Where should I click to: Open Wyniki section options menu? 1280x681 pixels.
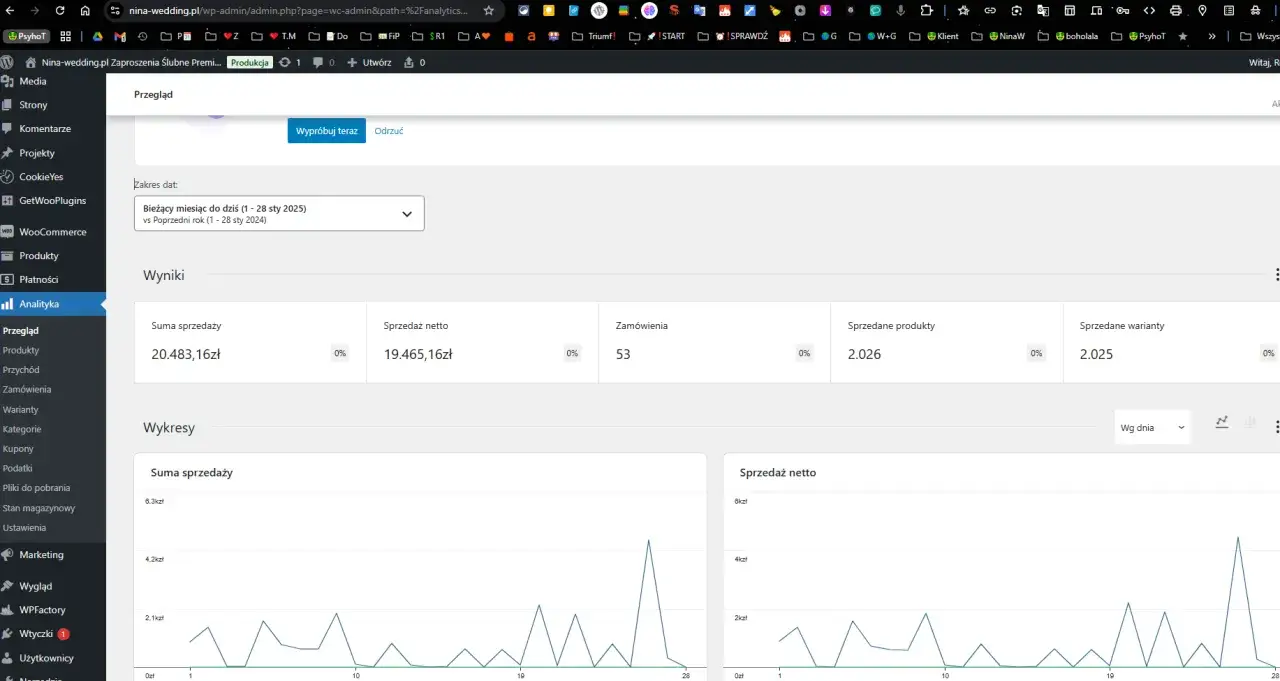[1276, 275]
